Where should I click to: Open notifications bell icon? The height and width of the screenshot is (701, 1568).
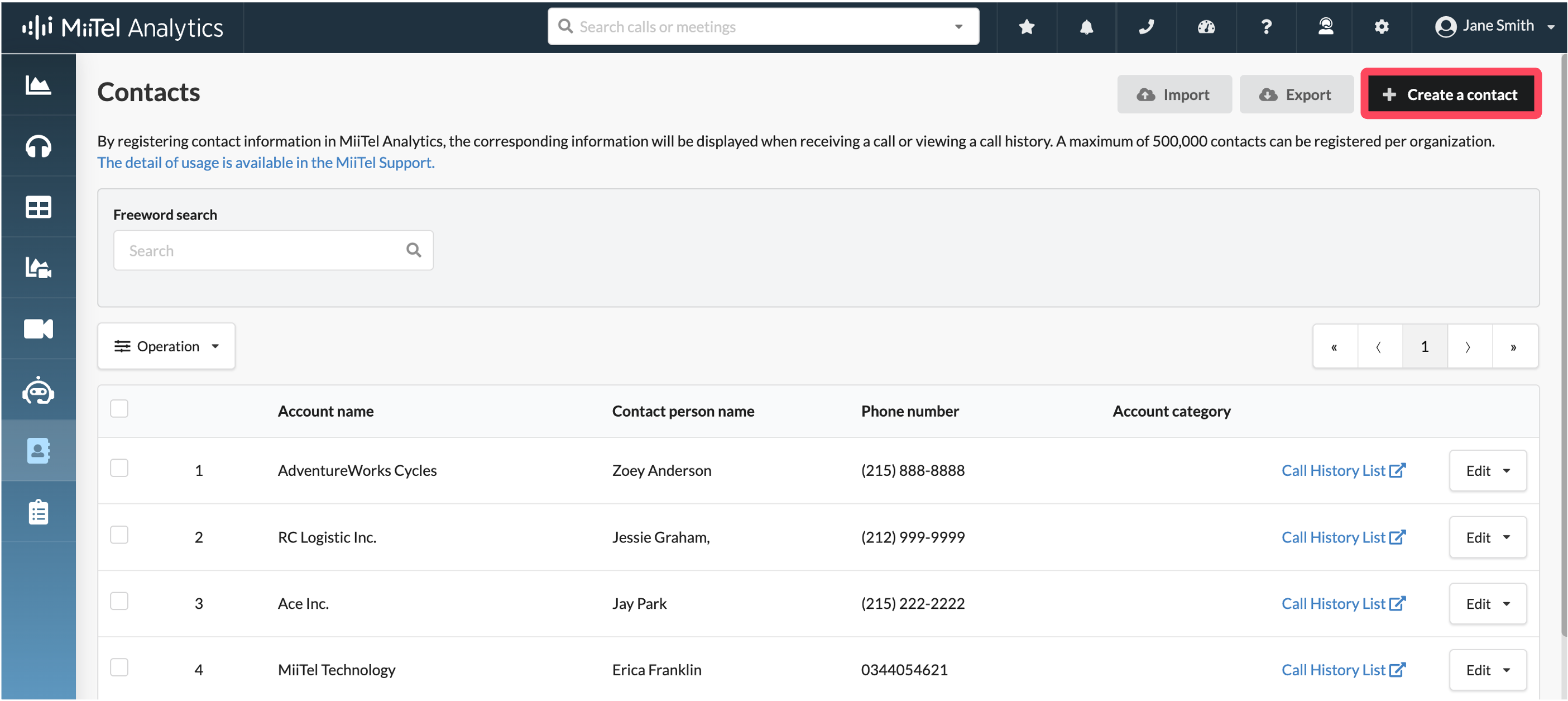click(x=1086, y=26)
